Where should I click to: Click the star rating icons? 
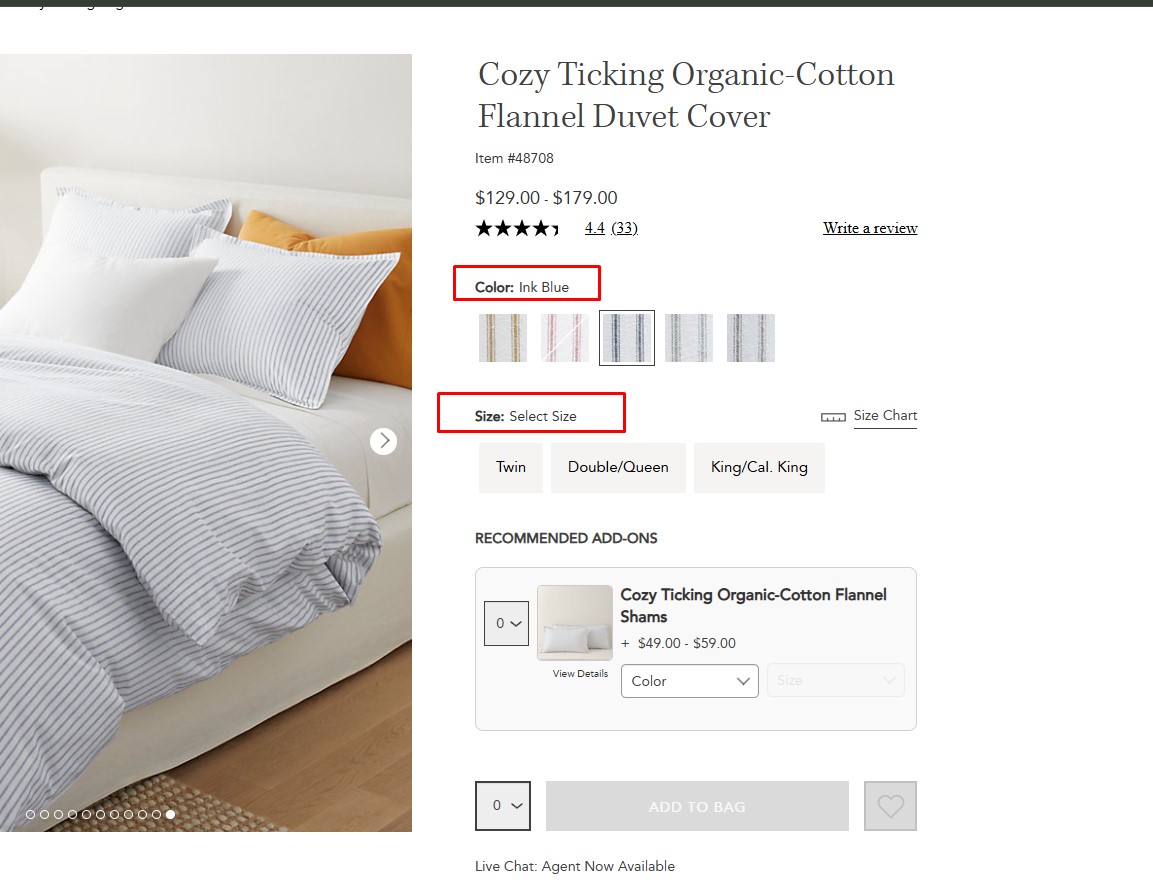[x=517, y=228]
